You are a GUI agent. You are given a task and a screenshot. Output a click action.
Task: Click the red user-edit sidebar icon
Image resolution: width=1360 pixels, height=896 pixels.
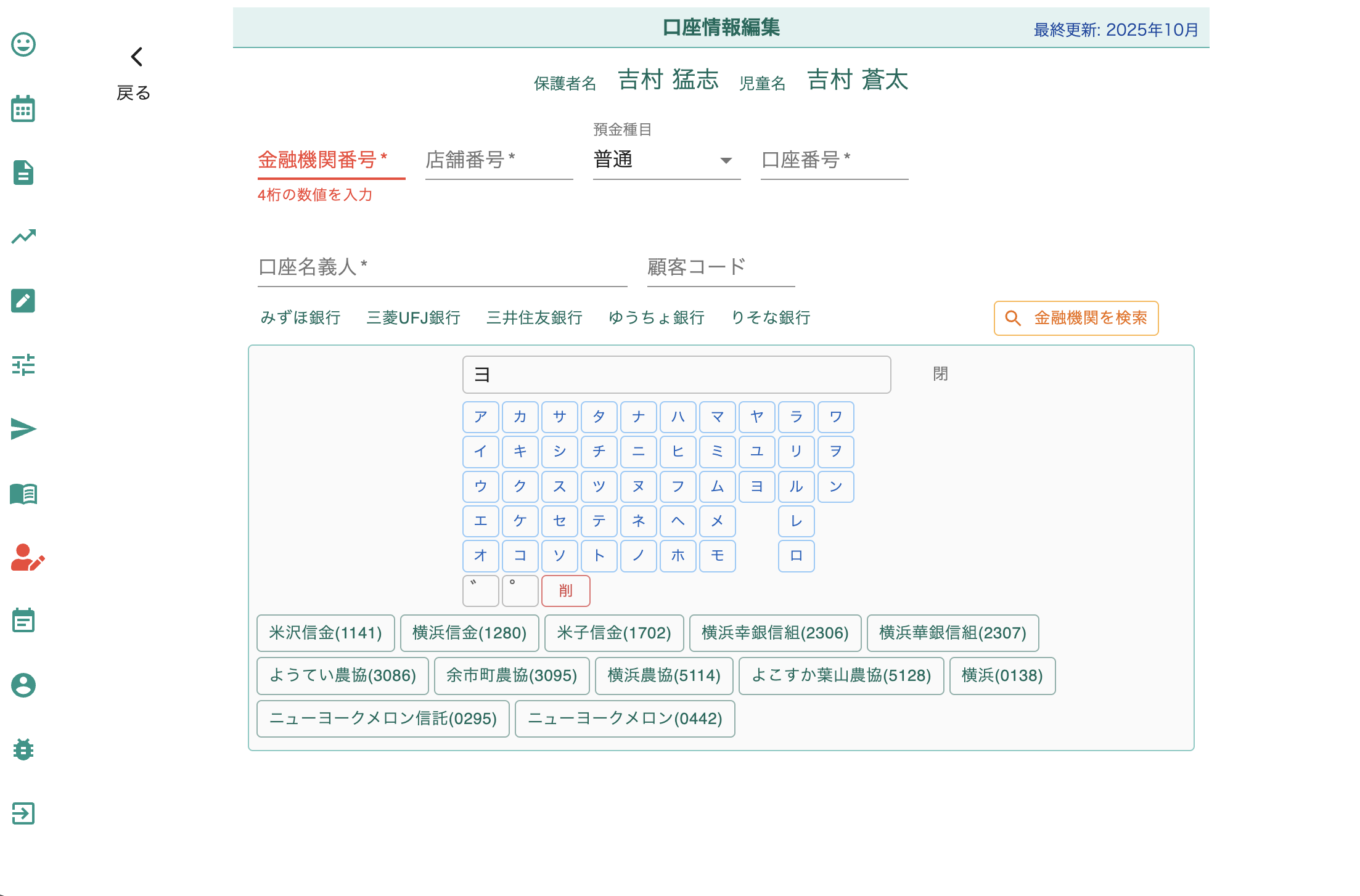[27, 558]
